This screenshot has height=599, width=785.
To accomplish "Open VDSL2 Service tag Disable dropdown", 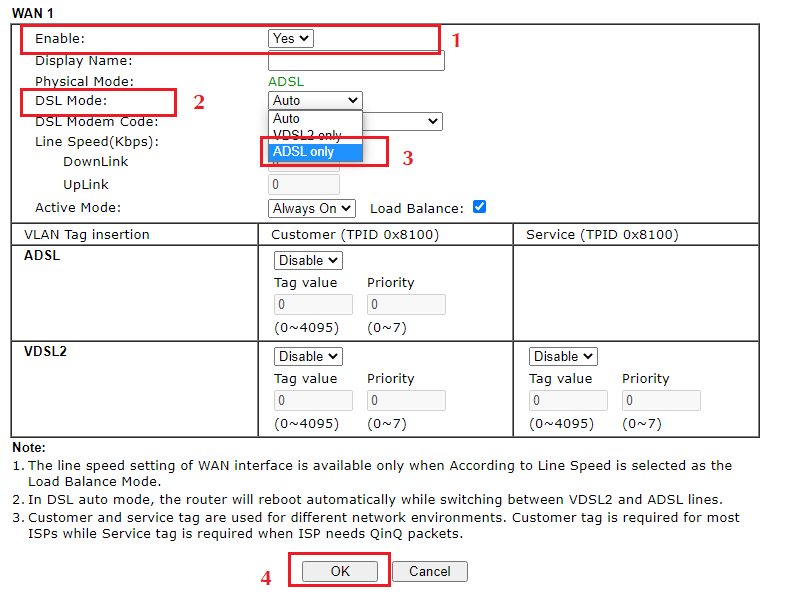I will point(563,356).
